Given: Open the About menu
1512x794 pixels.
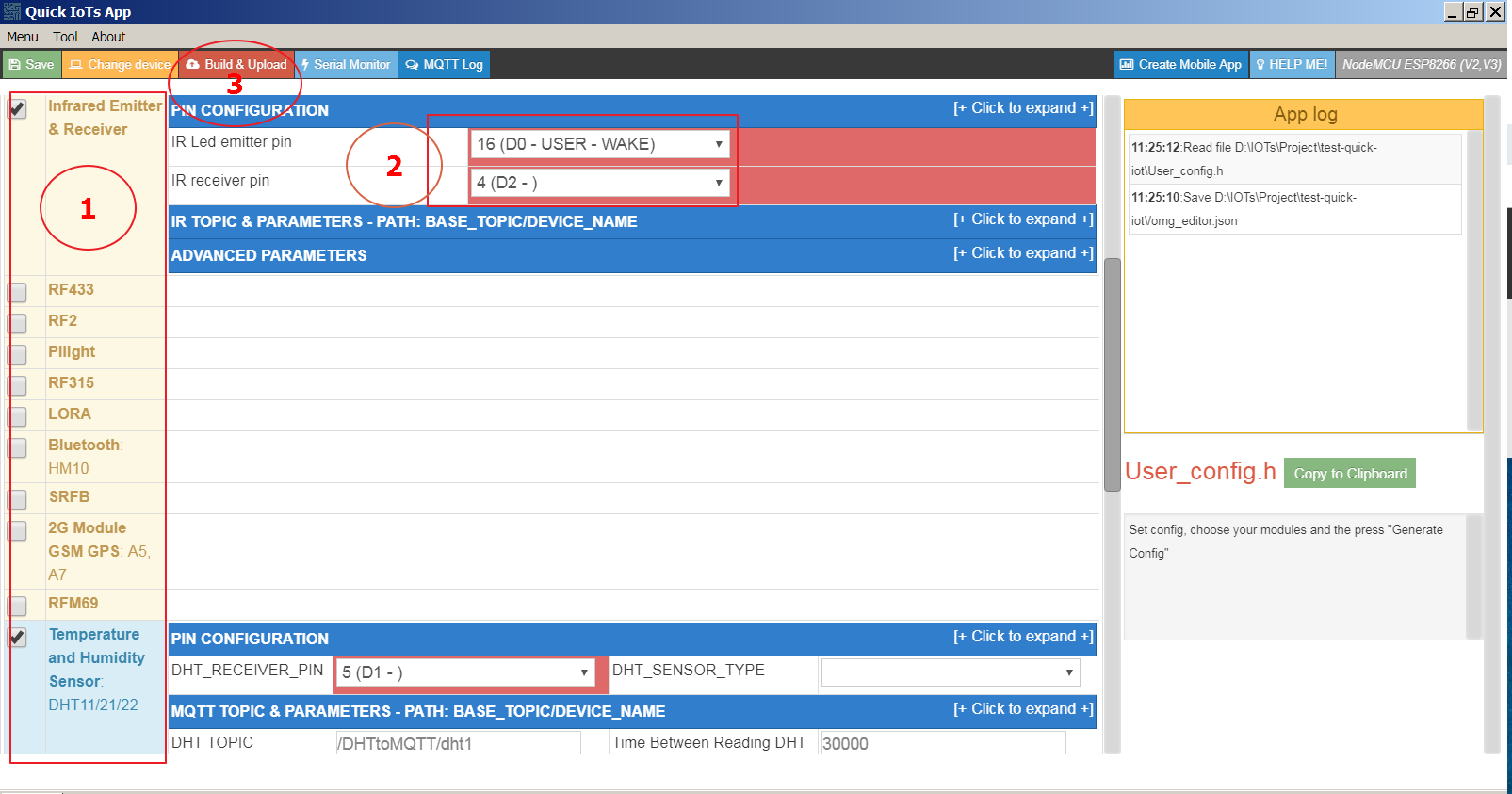Looking at the screenshot, I should (108, 37).
